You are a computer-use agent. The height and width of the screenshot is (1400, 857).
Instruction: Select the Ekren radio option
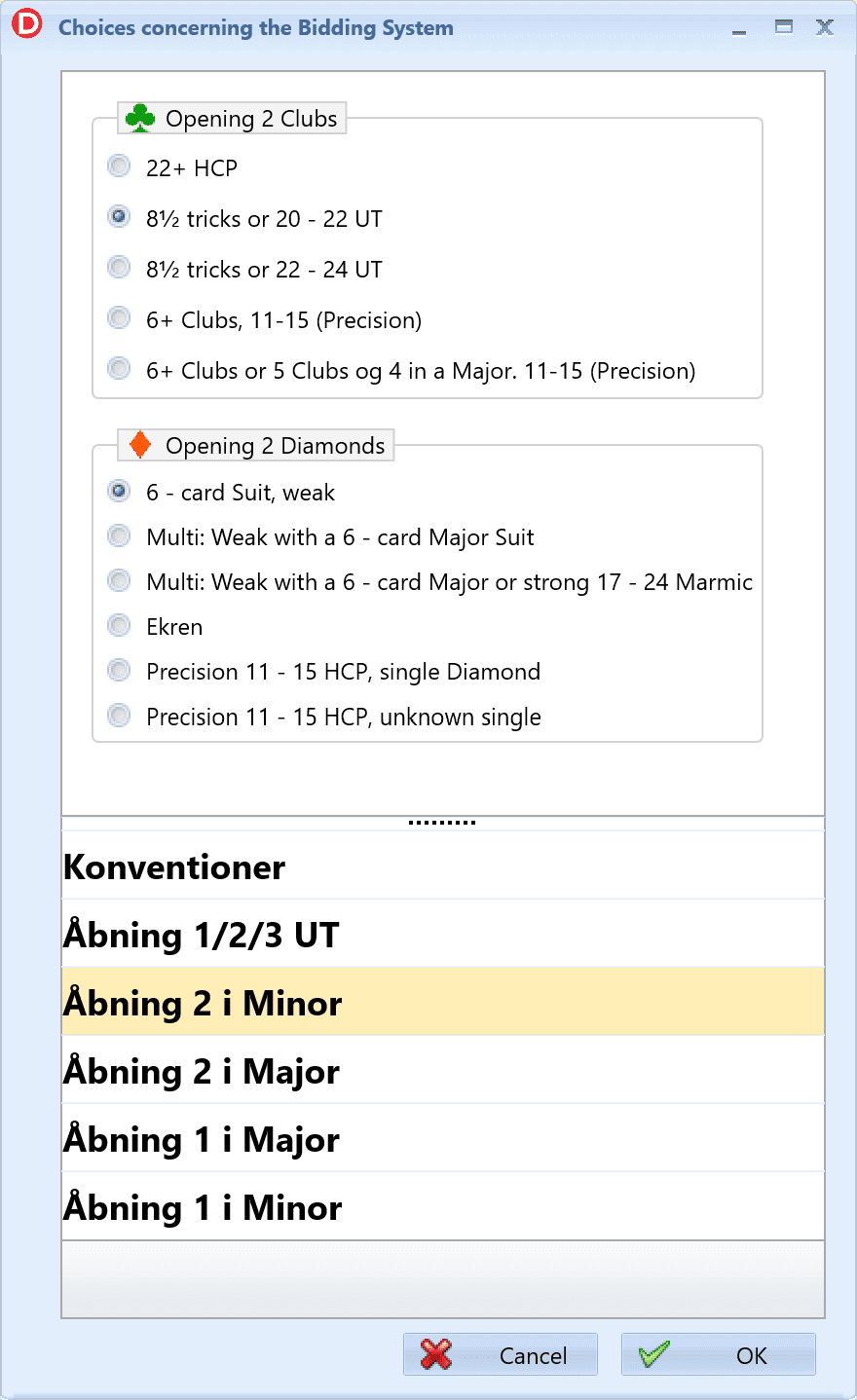click(x=119, y=625)
